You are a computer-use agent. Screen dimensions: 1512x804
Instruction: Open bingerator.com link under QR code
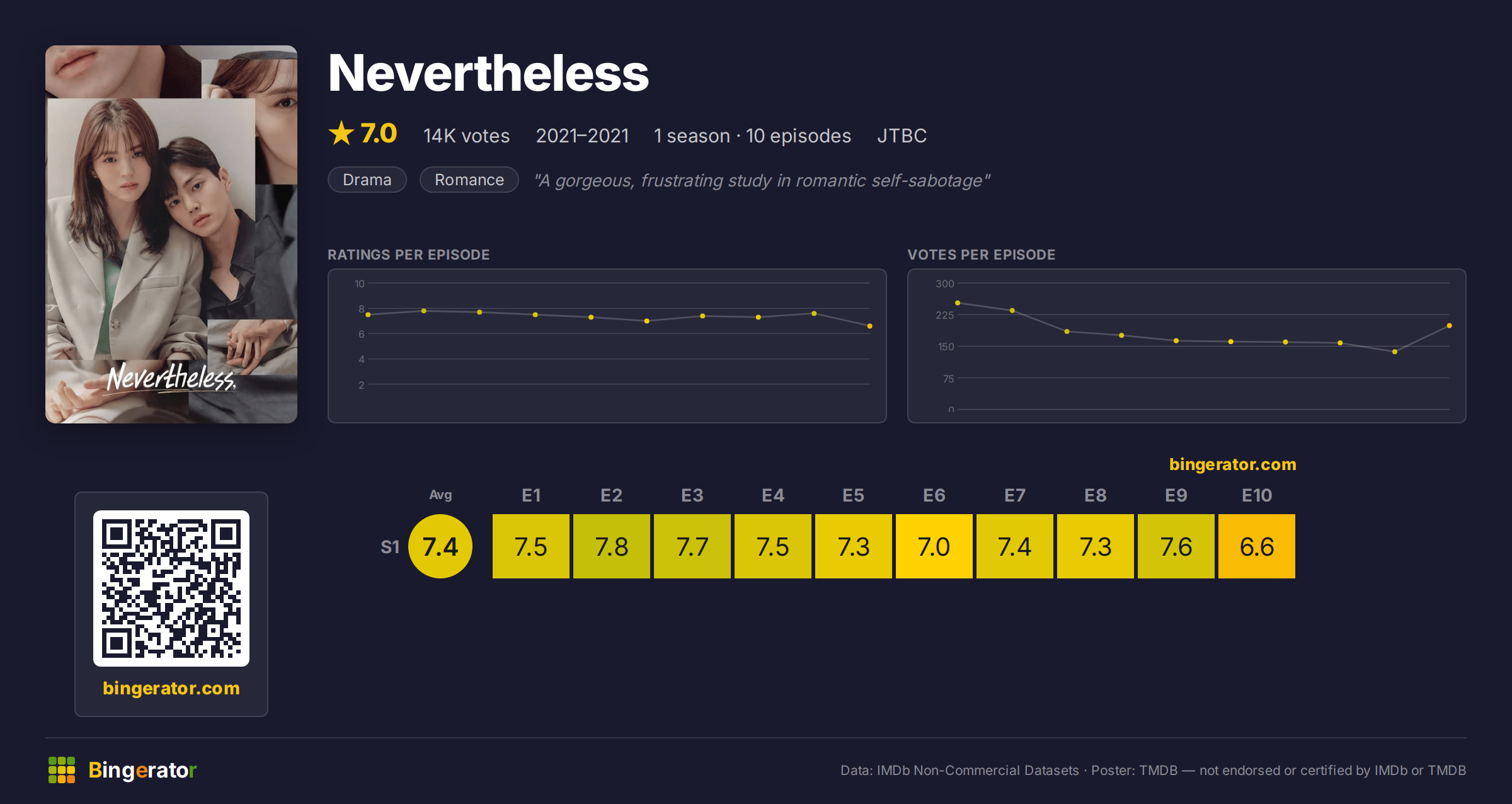171,688
